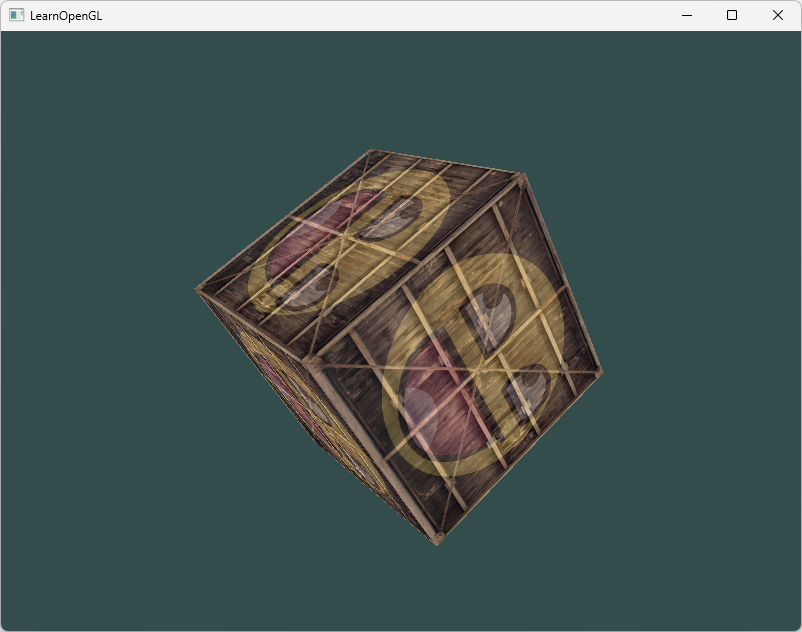The image size is (802, 632).
Task: Close the LearnOpenGL window
Action: [x=777, y=15]
